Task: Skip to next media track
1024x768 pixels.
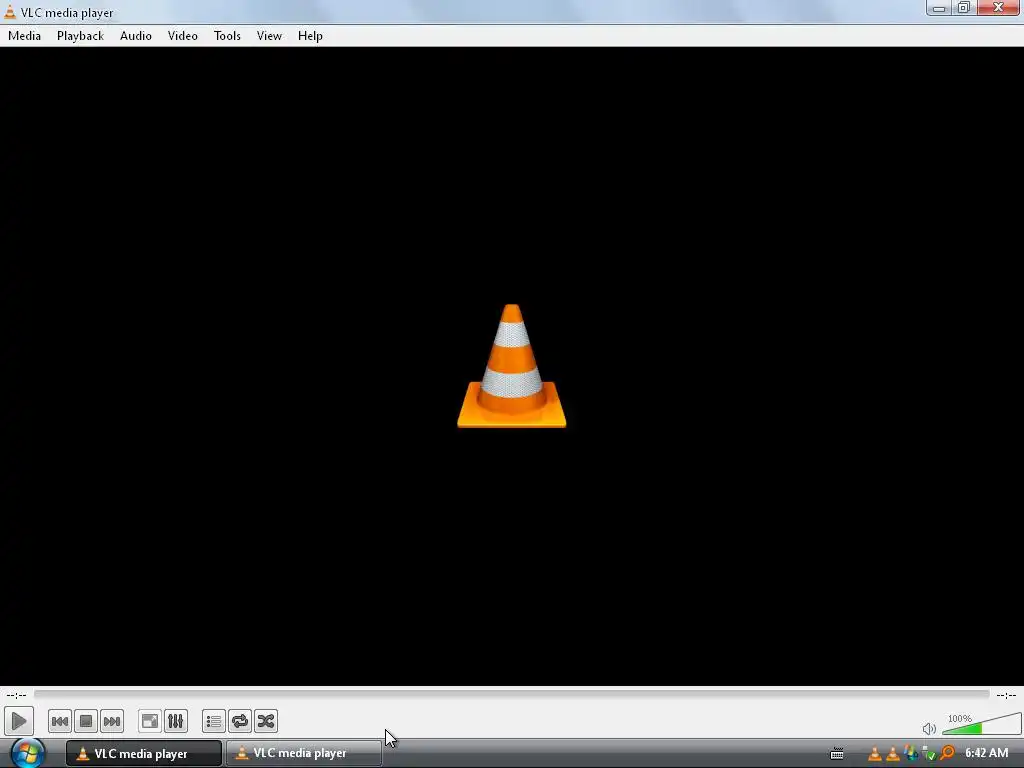Action: [x=112, y=722]
